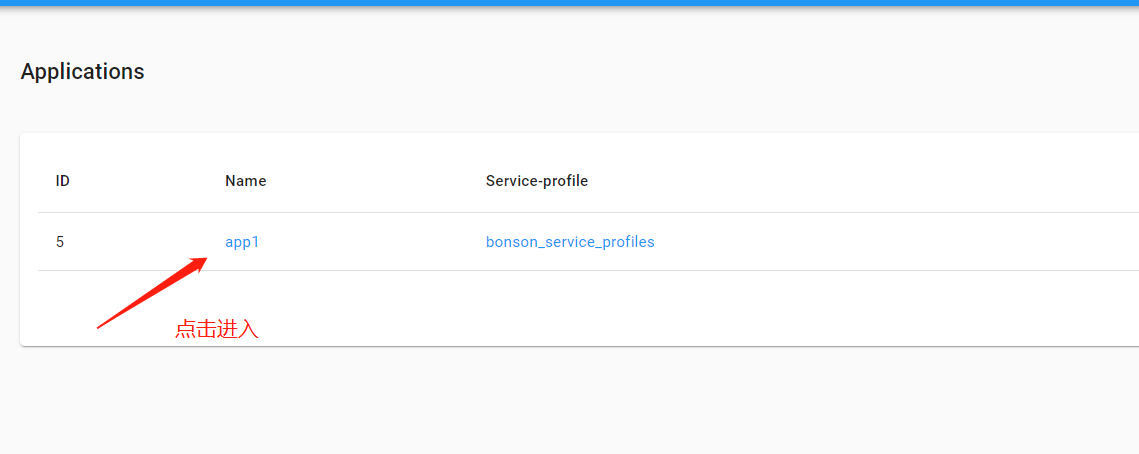Click the ID column header
The width and height of the screenshot is (1139, 454).
point(62,181)
